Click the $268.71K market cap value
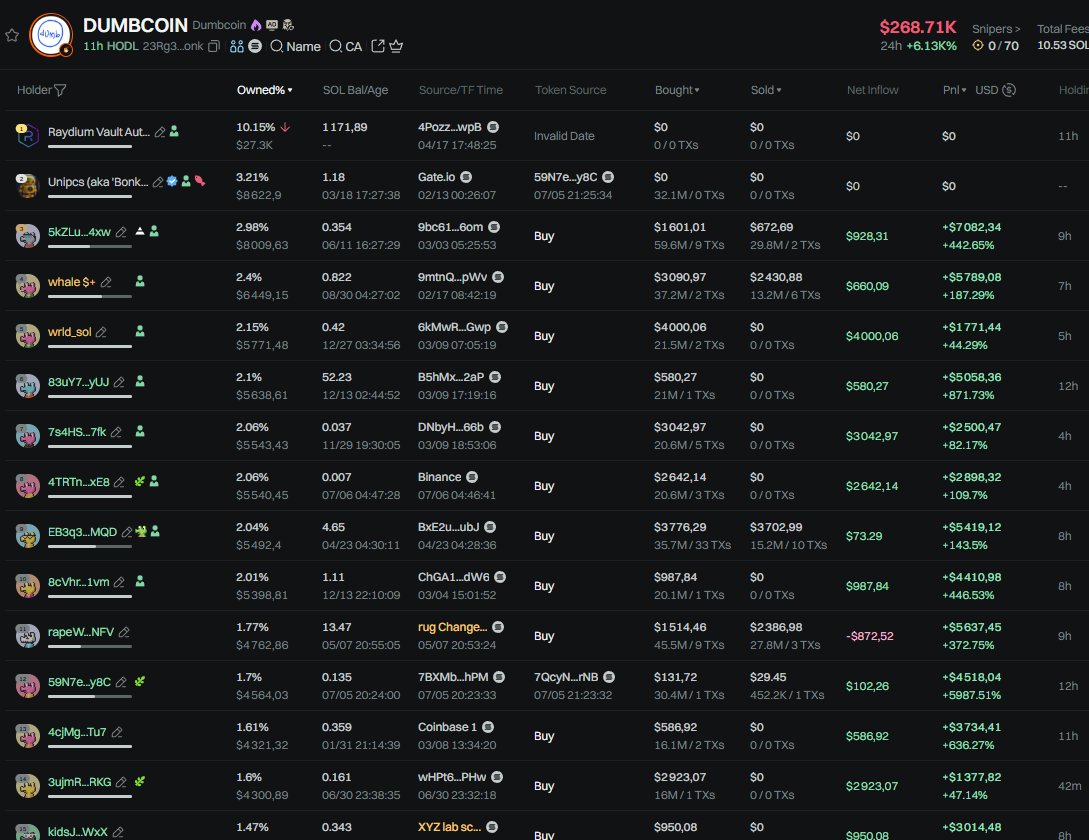The width and height of the screenshot is (1089, 840). [x=917, y=27]
